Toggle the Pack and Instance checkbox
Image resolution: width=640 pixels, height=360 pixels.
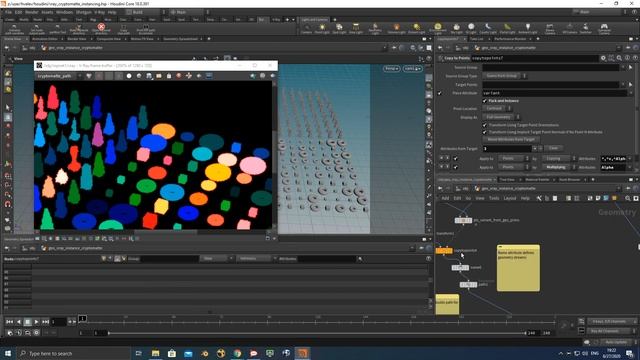coord(485,101)
